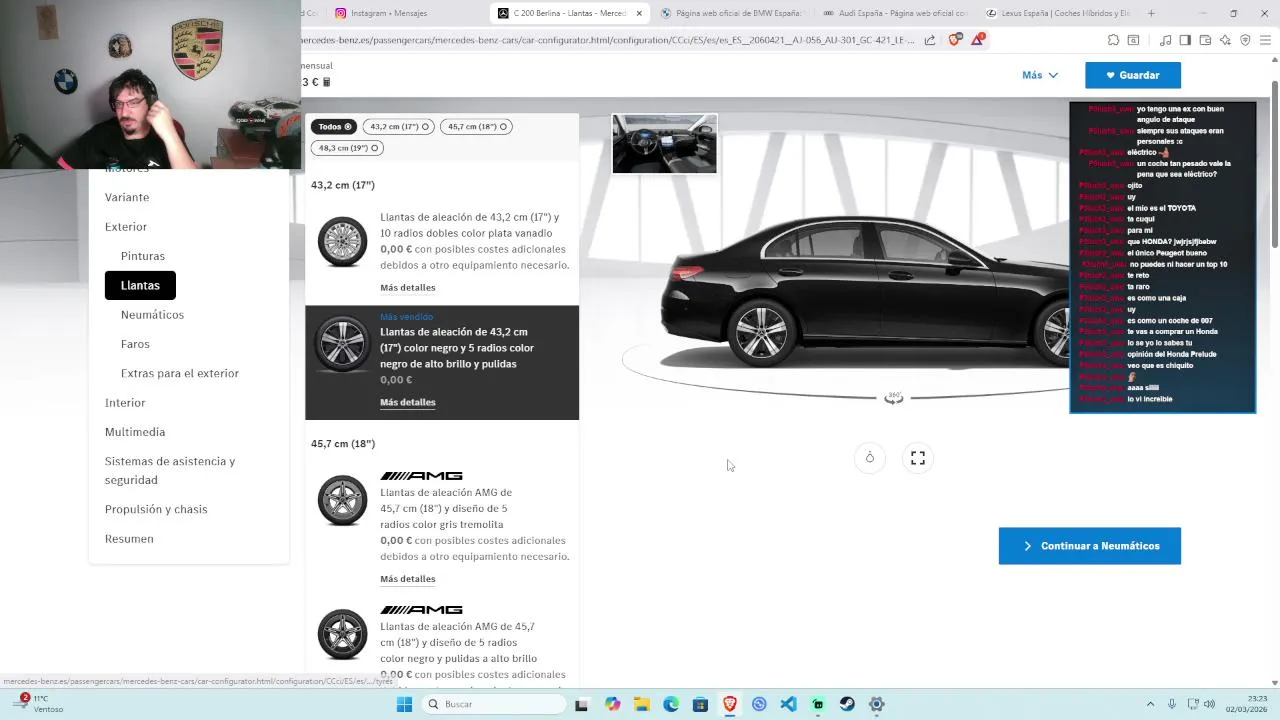Viewport: 1280px width, 720px height.
Task: Toggle the browser sidebar panel icon
Action: 1185,40
